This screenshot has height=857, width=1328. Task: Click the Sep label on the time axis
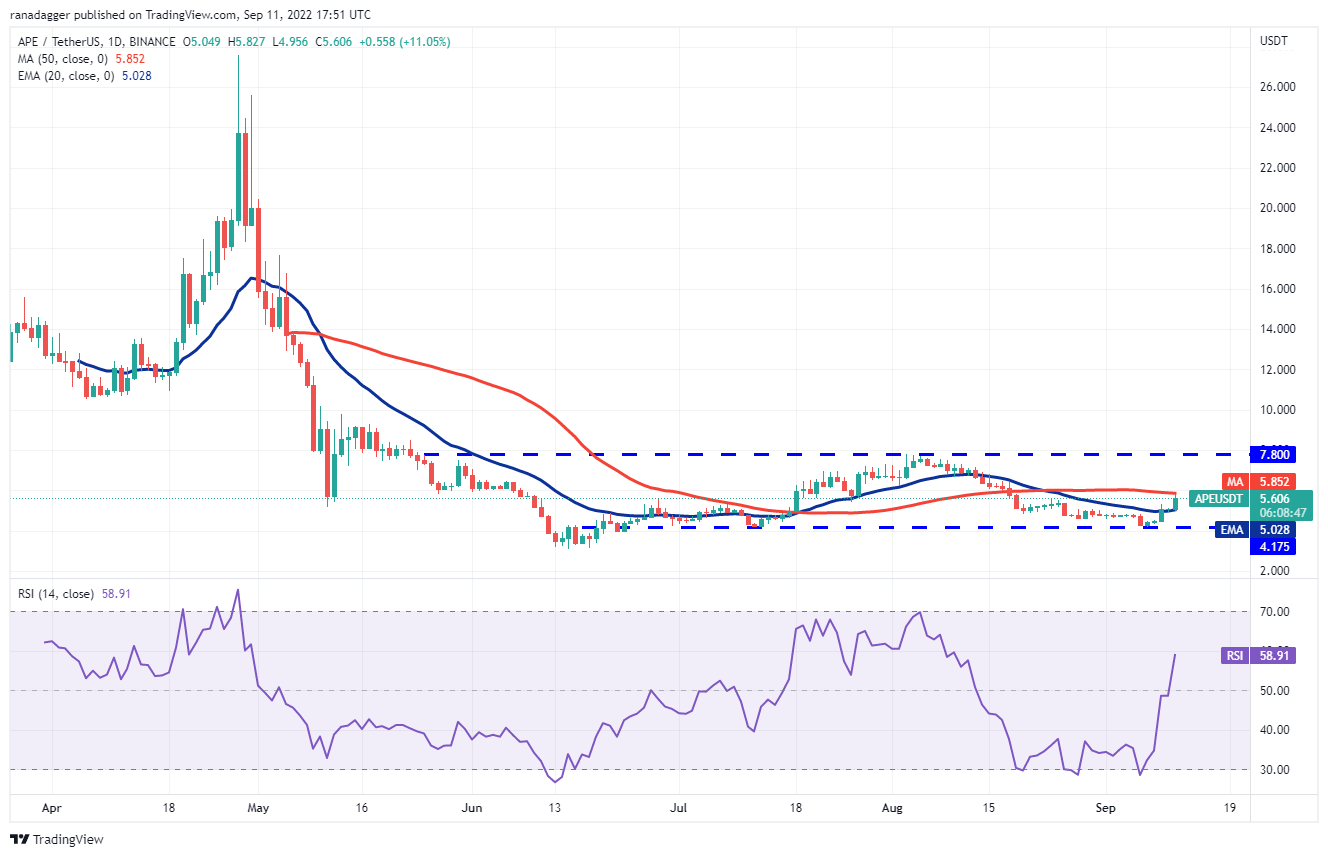pyautogui.click(x=1104, y=805)
